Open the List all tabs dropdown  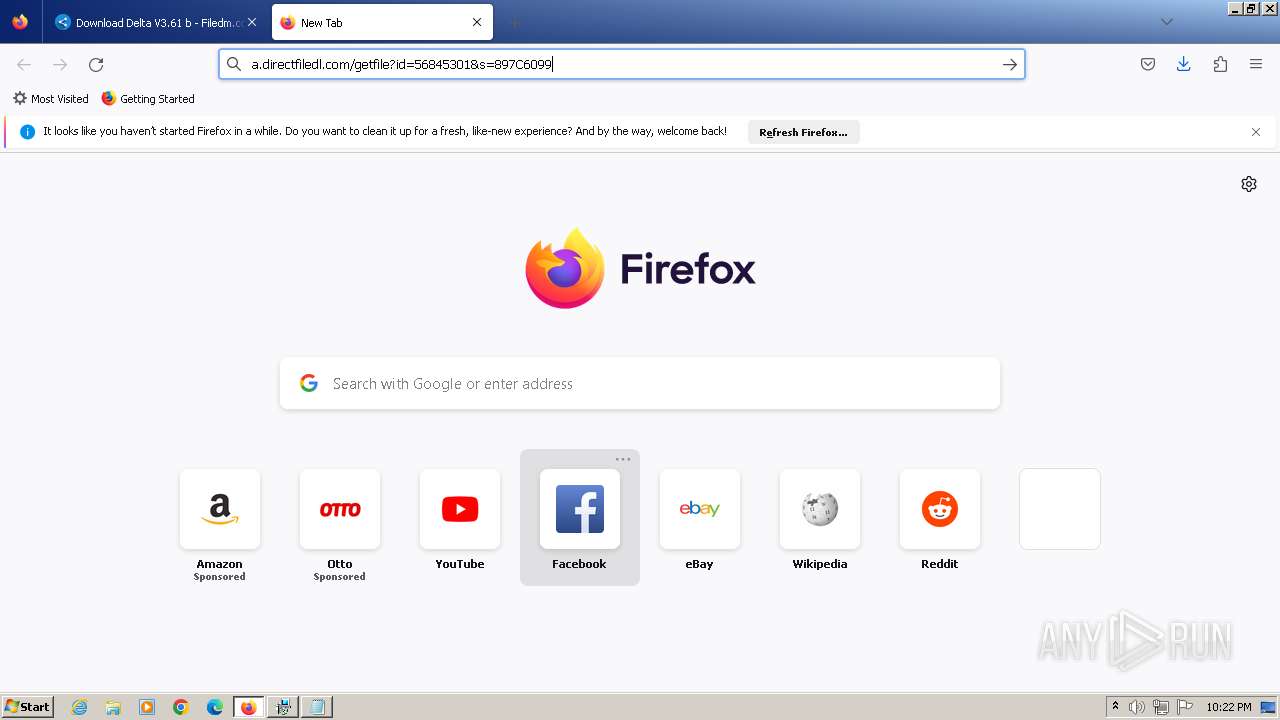point(1166,22)
